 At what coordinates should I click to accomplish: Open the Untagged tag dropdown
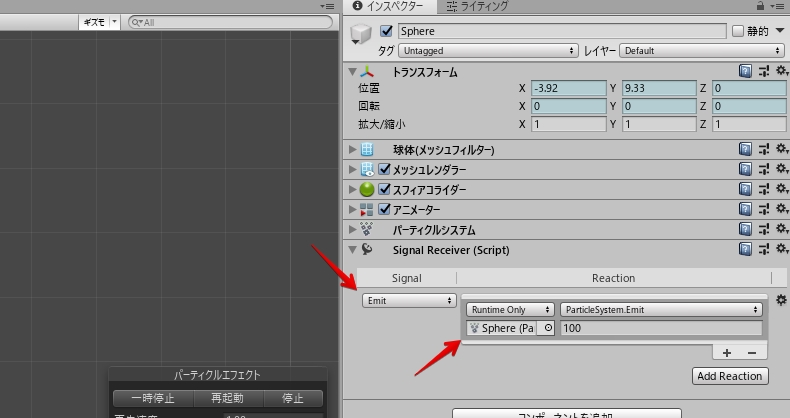pos(488,50)
